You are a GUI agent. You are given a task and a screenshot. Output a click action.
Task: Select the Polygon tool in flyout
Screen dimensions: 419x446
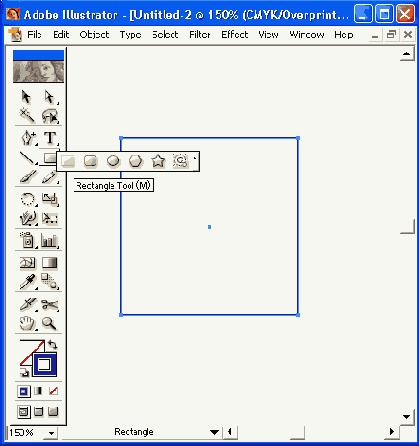(x=136, y=161)
